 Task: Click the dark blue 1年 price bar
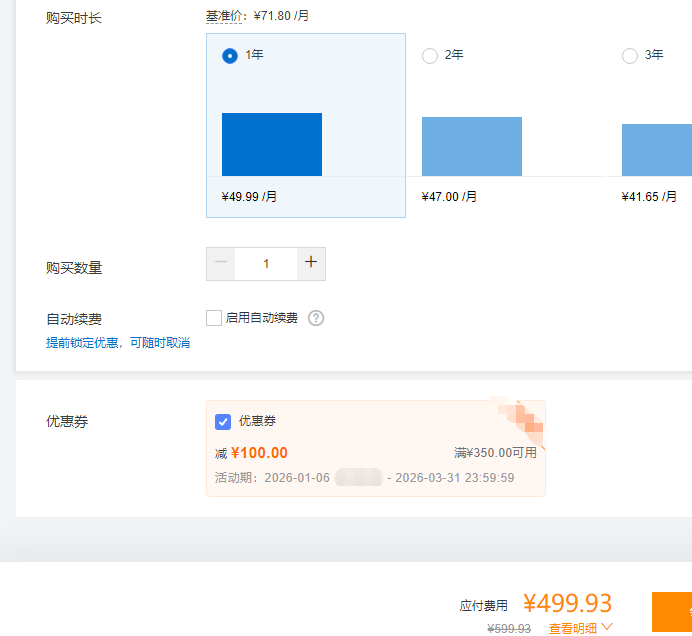point(272,145)
